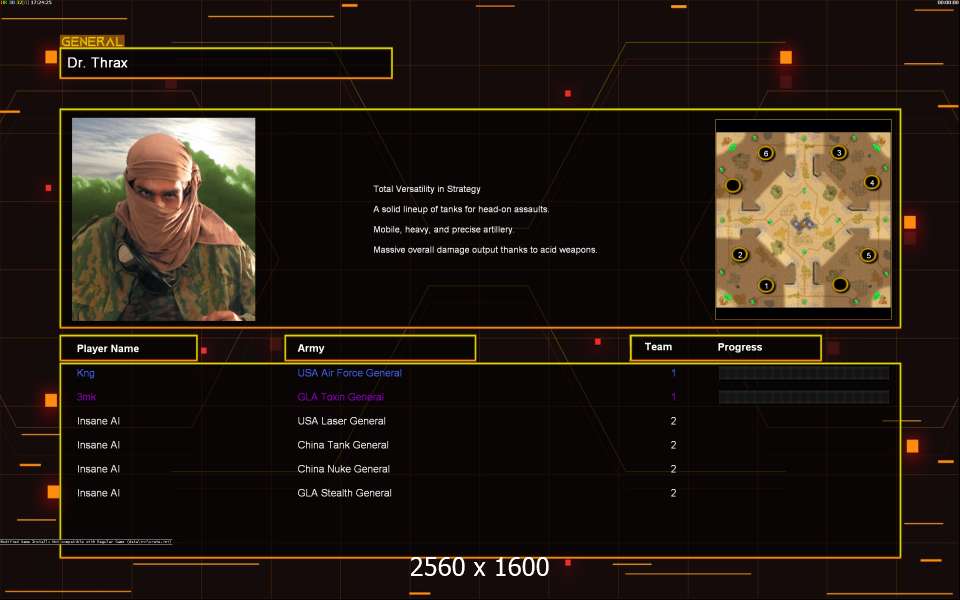Click the Dr. Thrax general portrait
This screenshot has width=960, height=600.
click(163, 219)
